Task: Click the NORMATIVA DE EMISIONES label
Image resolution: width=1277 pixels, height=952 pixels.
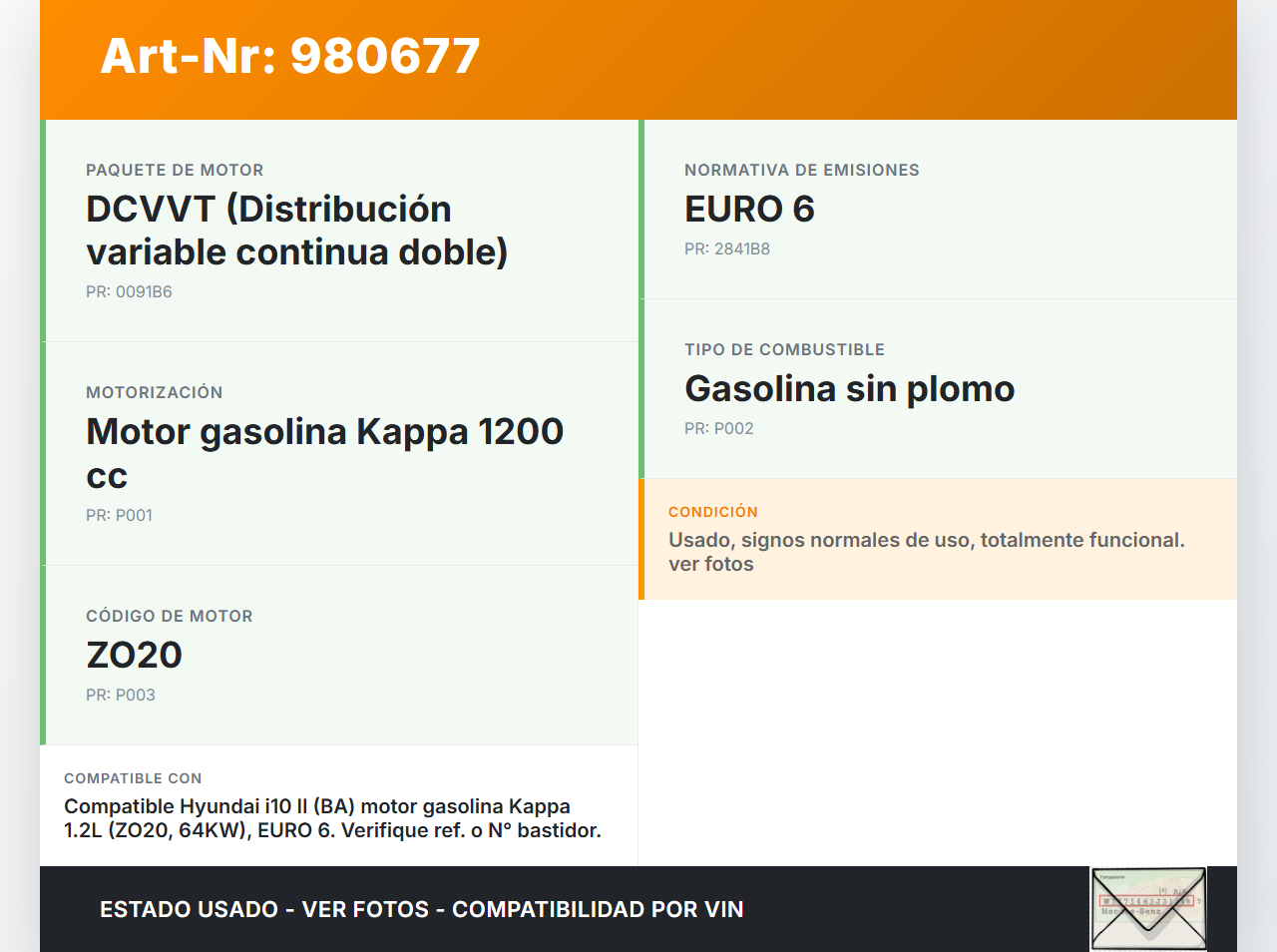Action: point(801,170)
